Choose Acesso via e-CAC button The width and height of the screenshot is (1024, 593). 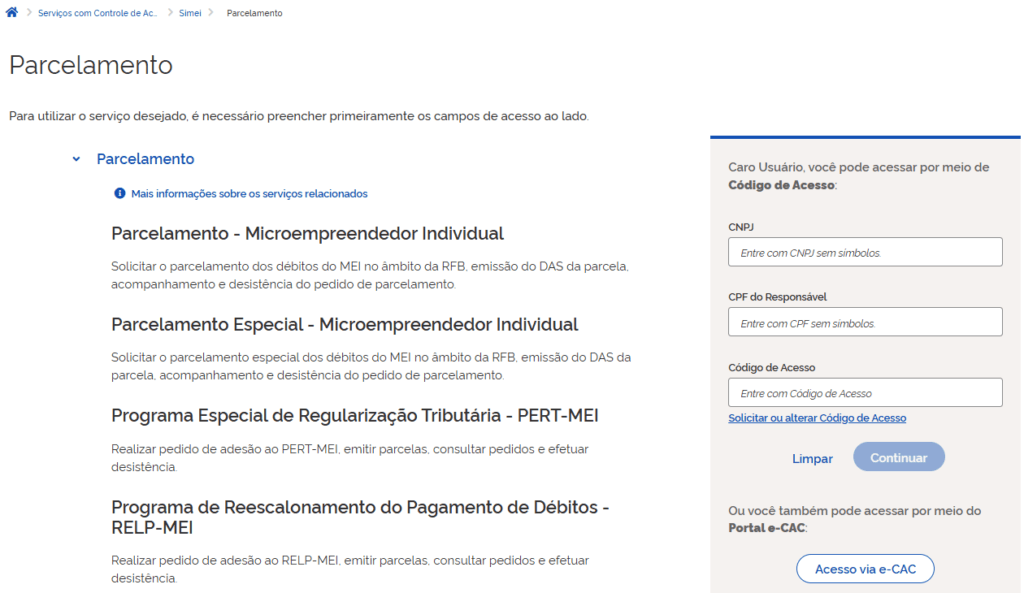pyautogui.click(x=865, y=569)
